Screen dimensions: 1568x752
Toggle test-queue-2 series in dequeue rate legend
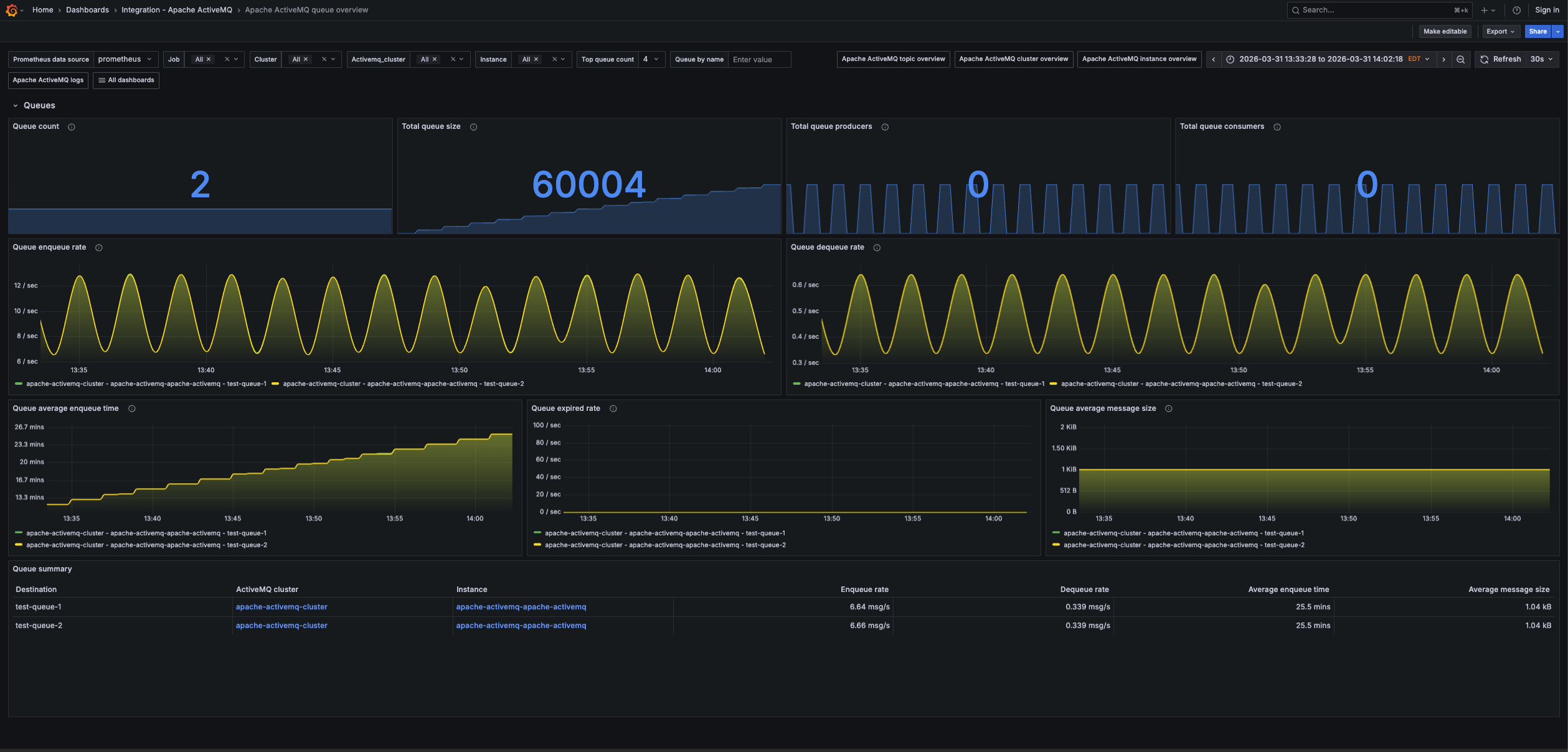[x=1181, y=384]
